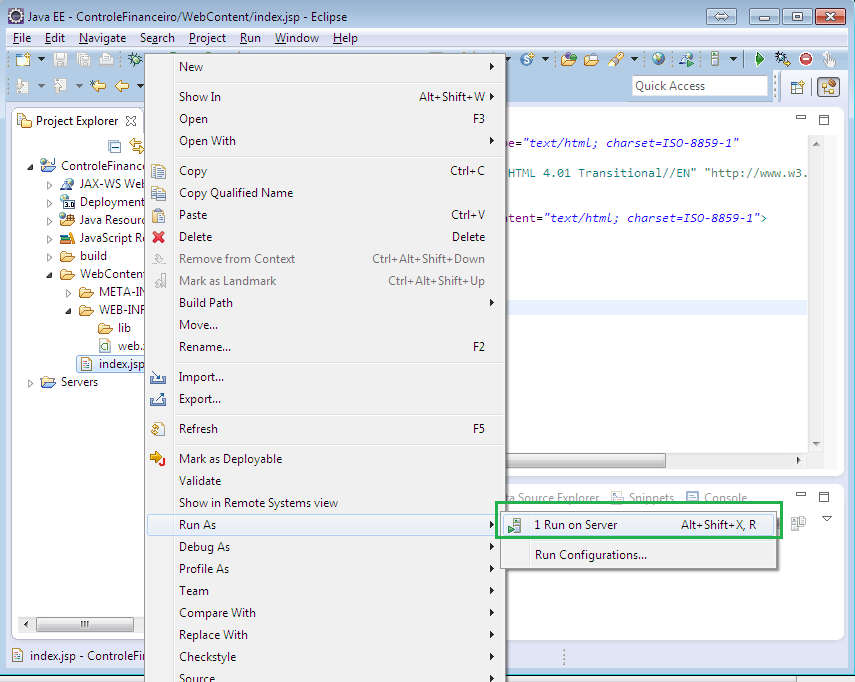Click the New Servlet toolbar icon
Screen dimensions: 855x682
pyautogui.click(x=527, y=59)
